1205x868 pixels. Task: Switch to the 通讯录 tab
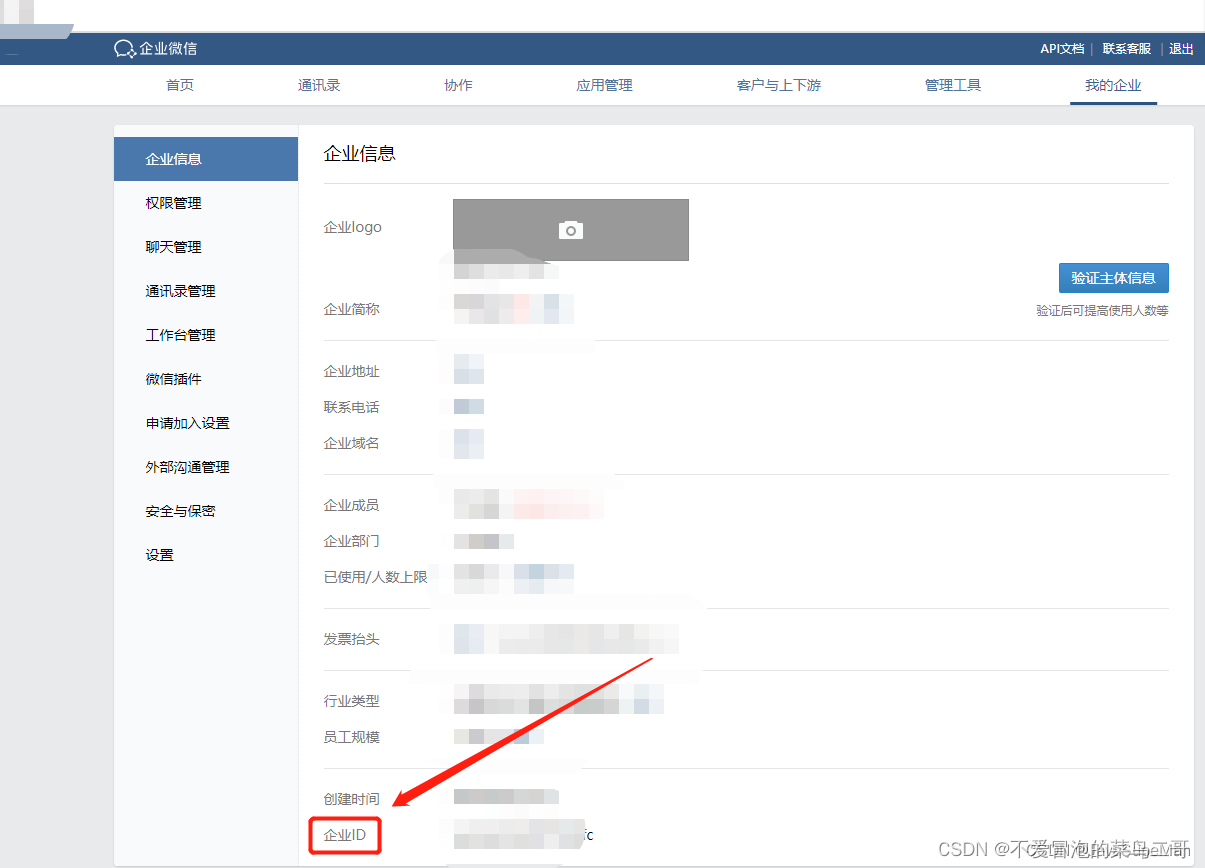tap(319, 86)
